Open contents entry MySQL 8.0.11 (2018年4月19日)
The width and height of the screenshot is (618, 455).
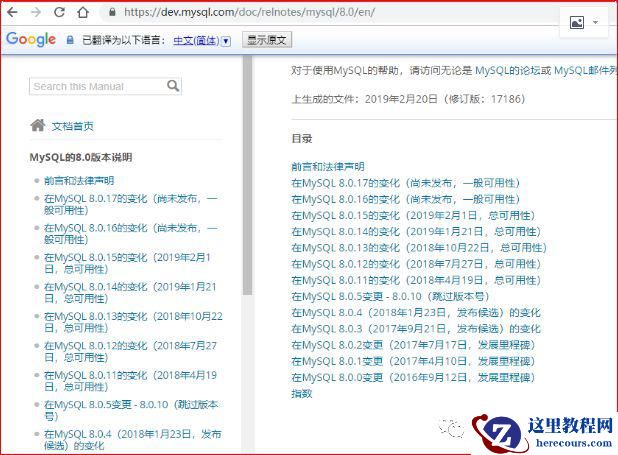416,280
